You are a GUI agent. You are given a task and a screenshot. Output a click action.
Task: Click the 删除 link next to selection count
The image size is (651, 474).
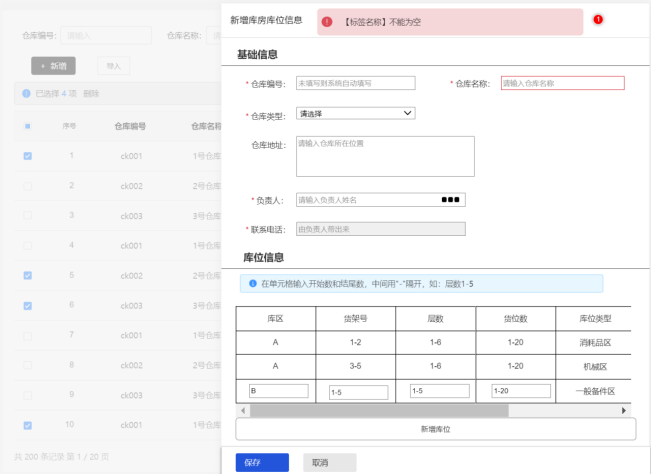(x=91, y=93)
